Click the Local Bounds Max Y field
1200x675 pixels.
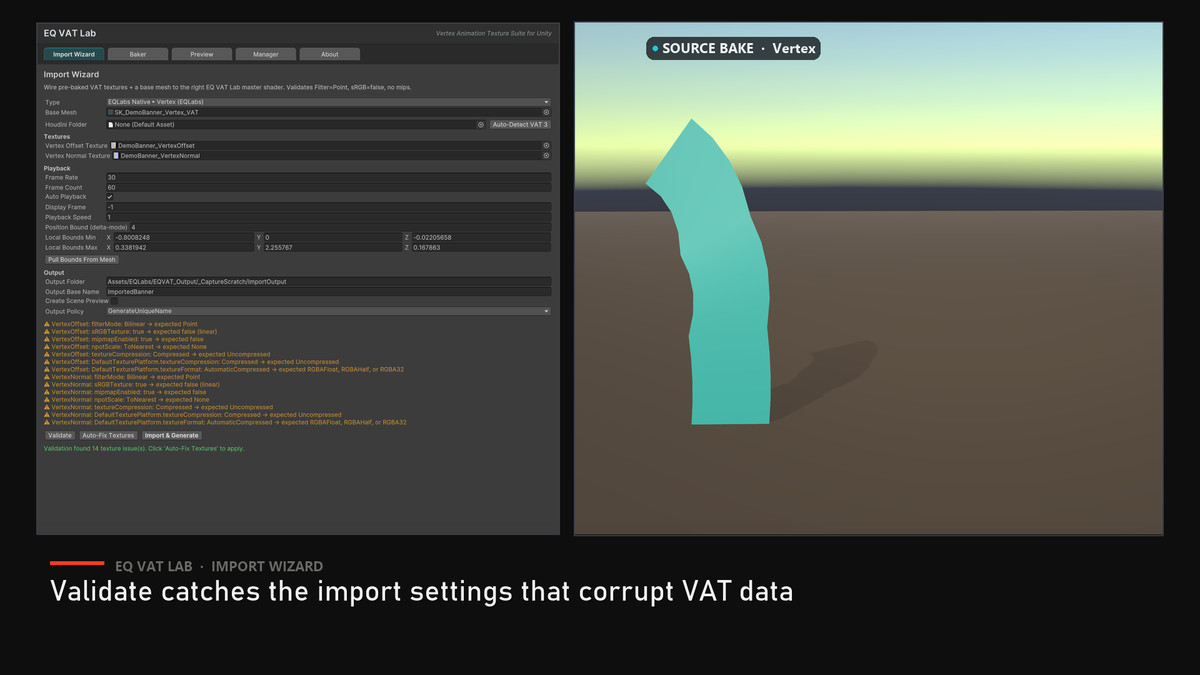(332, 247)
